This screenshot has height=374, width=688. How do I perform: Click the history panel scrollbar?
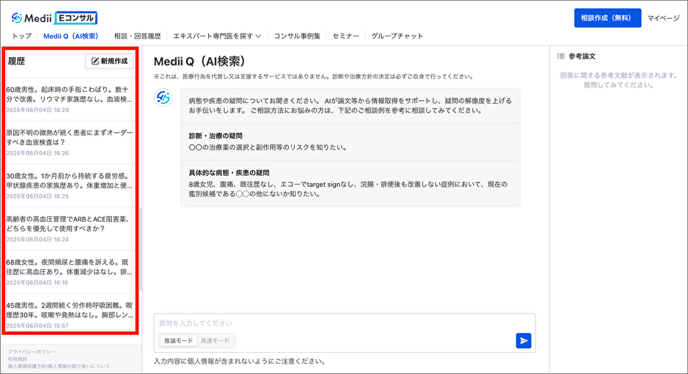tap(140, 249)
